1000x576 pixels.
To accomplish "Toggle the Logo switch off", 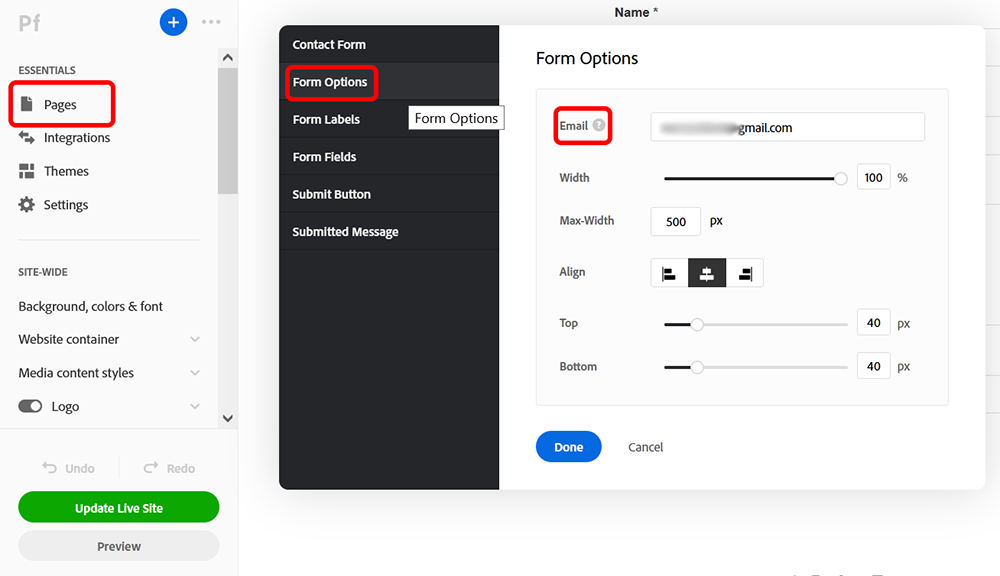I will (x=31, y=406).
